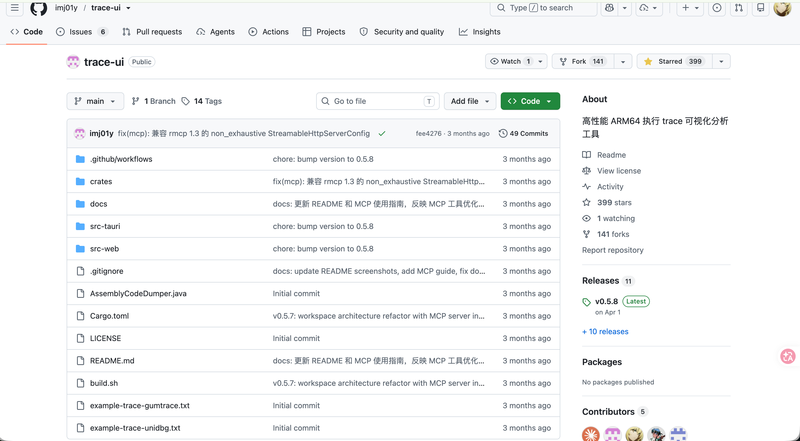This screenshot has width=800, height=441.
Task: Open the main branch dropdown
Action: click(x=95, y=101)
